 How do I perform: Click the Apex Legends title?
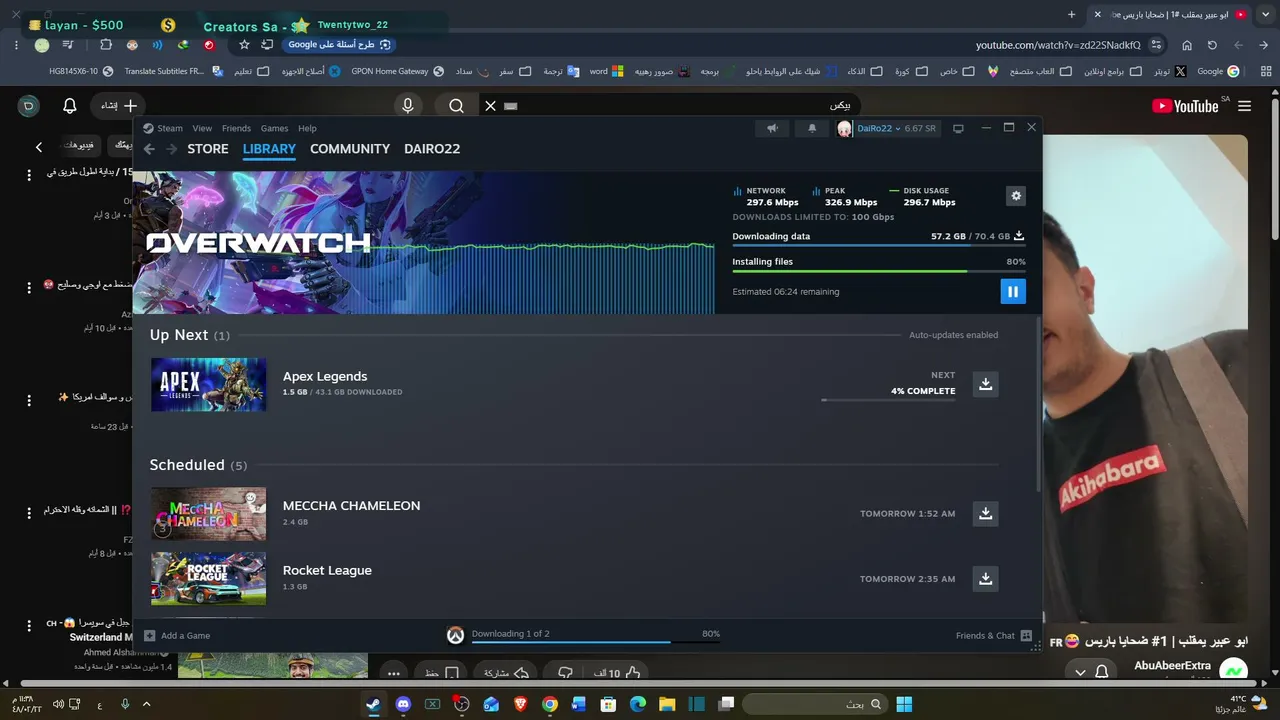click(x=325, y=376)
